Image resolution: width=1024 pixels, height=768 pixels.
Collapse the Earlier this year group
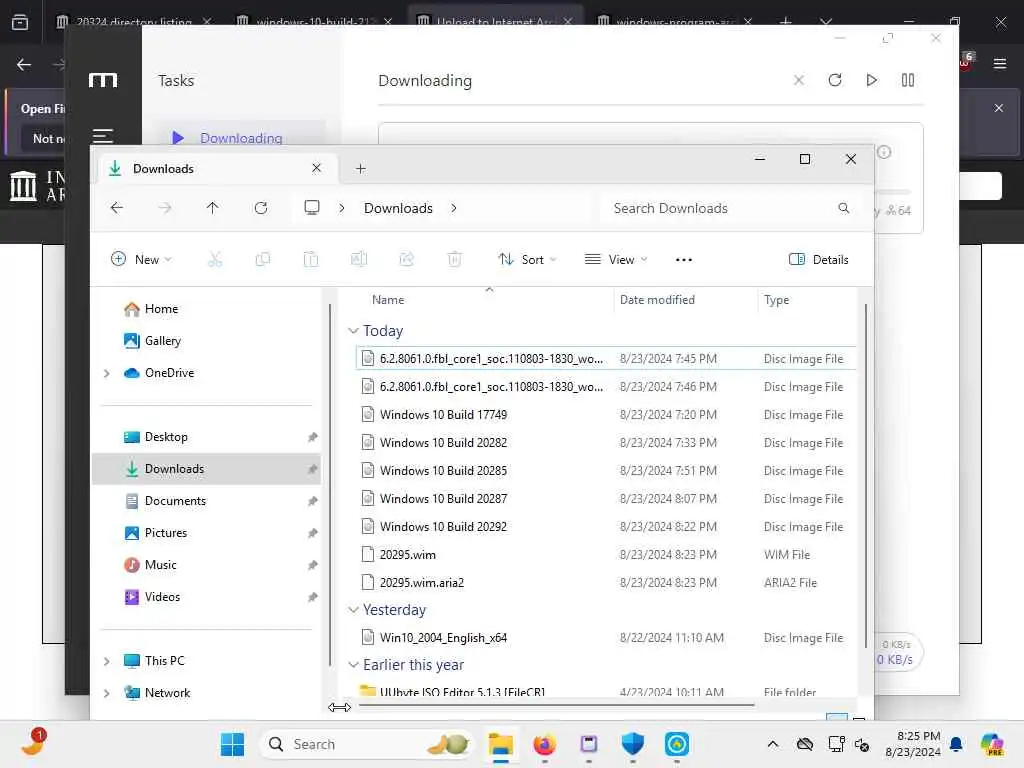coord(353,665)
